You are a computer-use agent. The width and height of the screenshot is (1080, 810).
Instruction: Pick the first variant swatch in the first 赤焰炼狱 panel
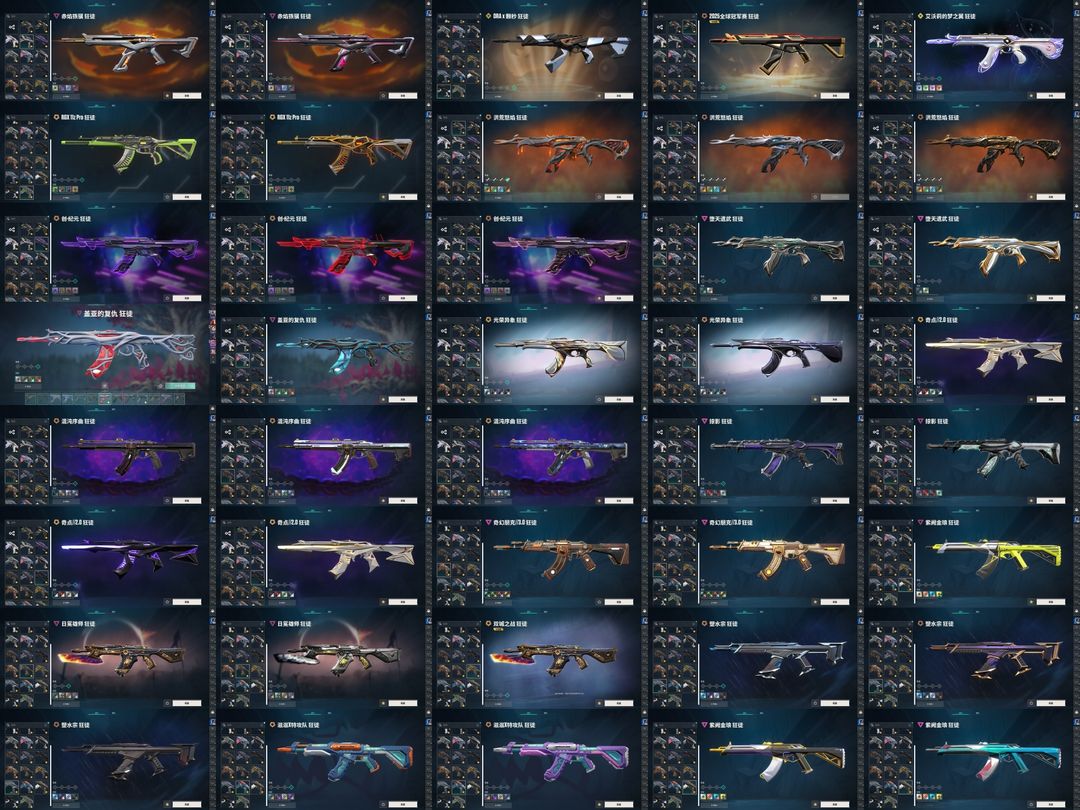(x=55, y=88)
